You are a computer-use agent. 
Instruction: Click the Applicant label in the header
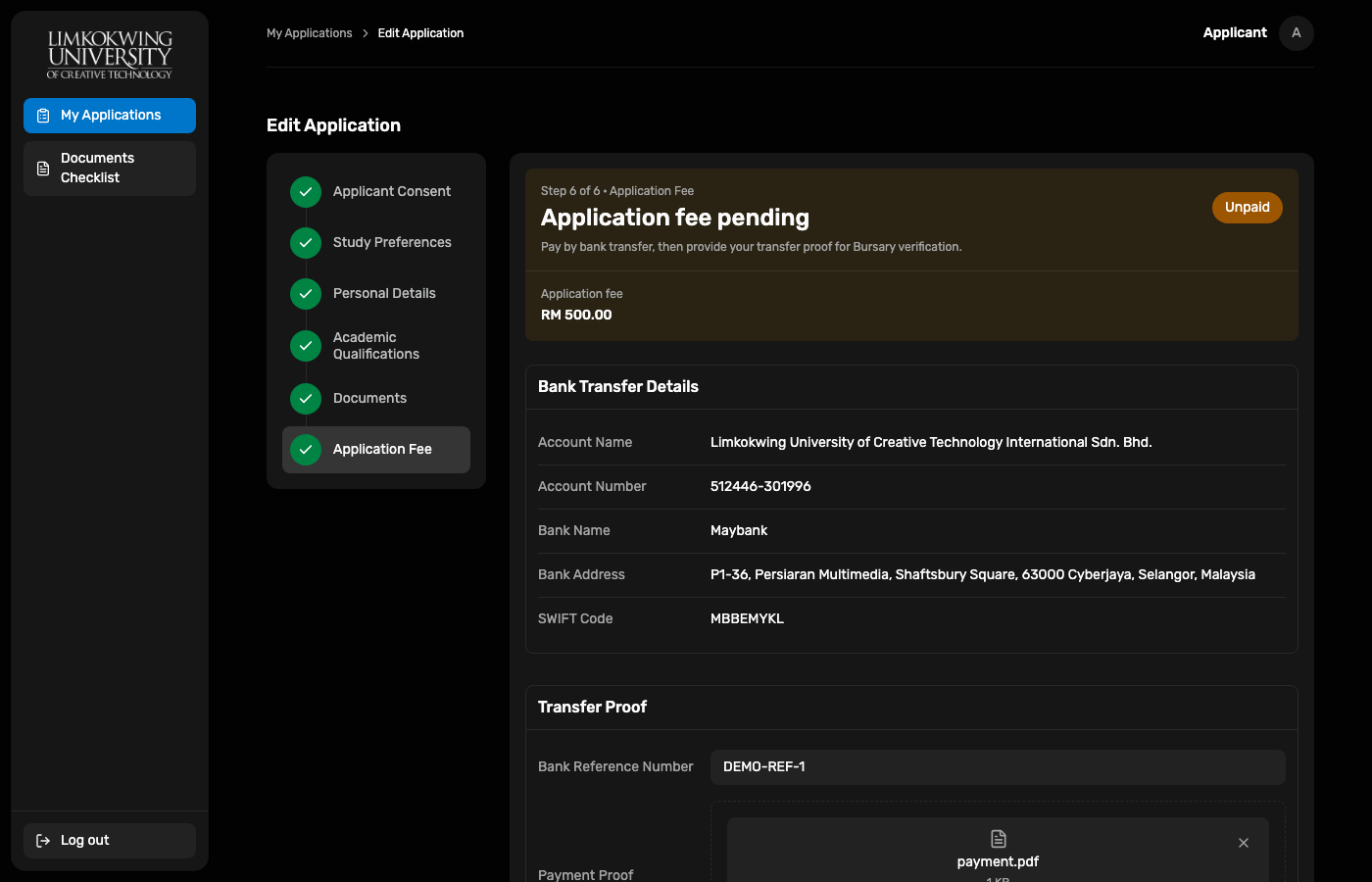(1235, 33)
